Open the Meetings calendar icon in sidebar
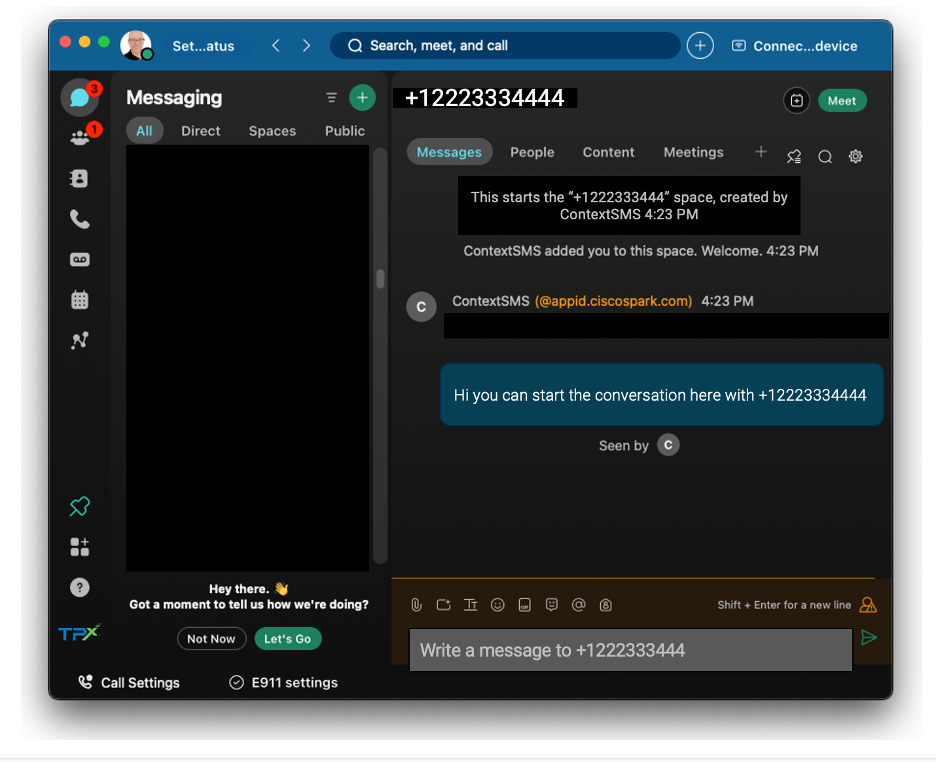This screenshot has width=936, height=762. point(79,300)
